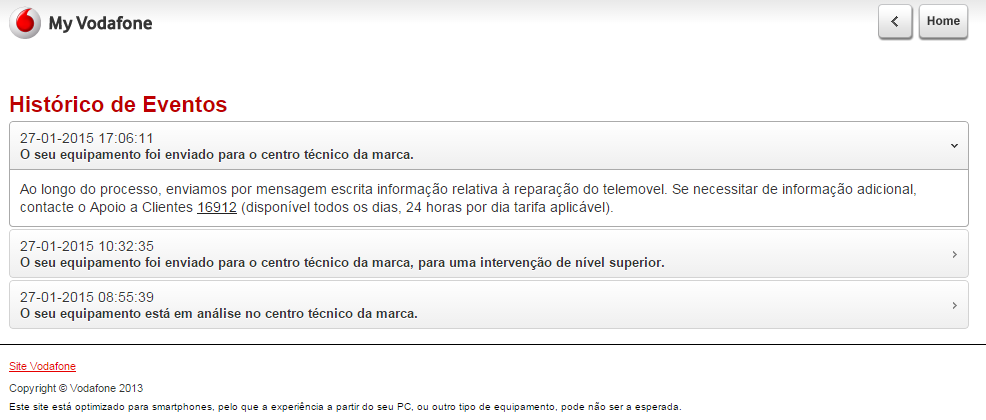Expand the 10:32:35 event chevron
This screenshot has width=986, height=420.
pos(954,255)
